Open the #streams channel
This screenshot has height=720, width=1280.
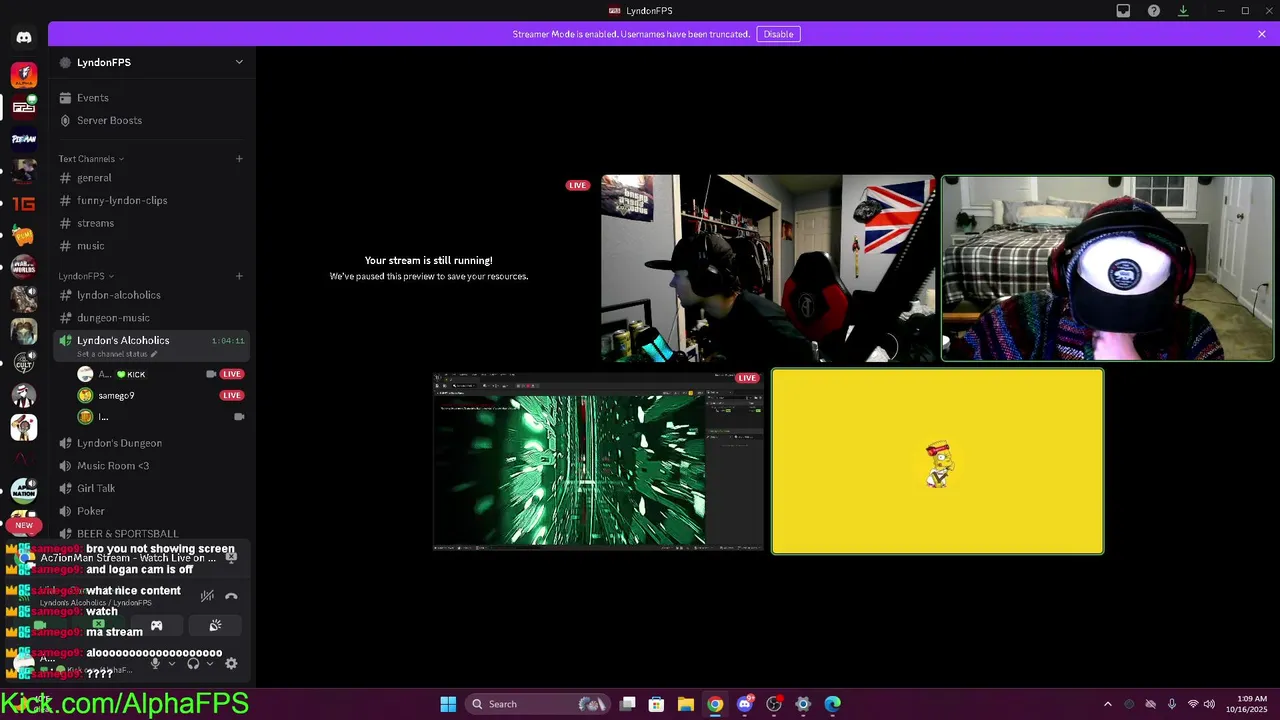pyautogui.click(x=151, y=223)
